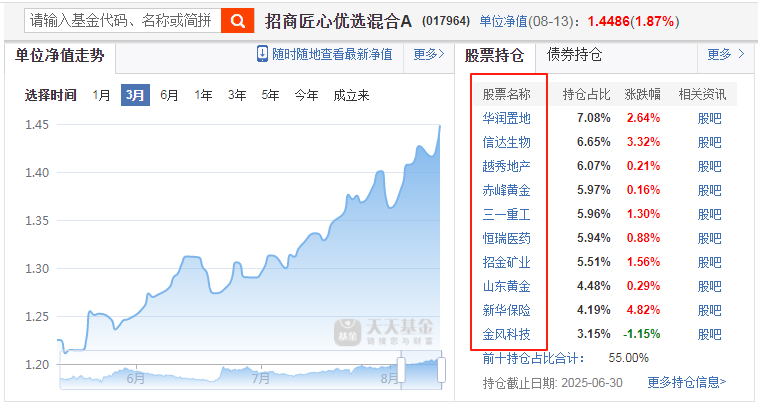Click the net value 1.4486 figure
758x406 pixels.
click(609, 21)
